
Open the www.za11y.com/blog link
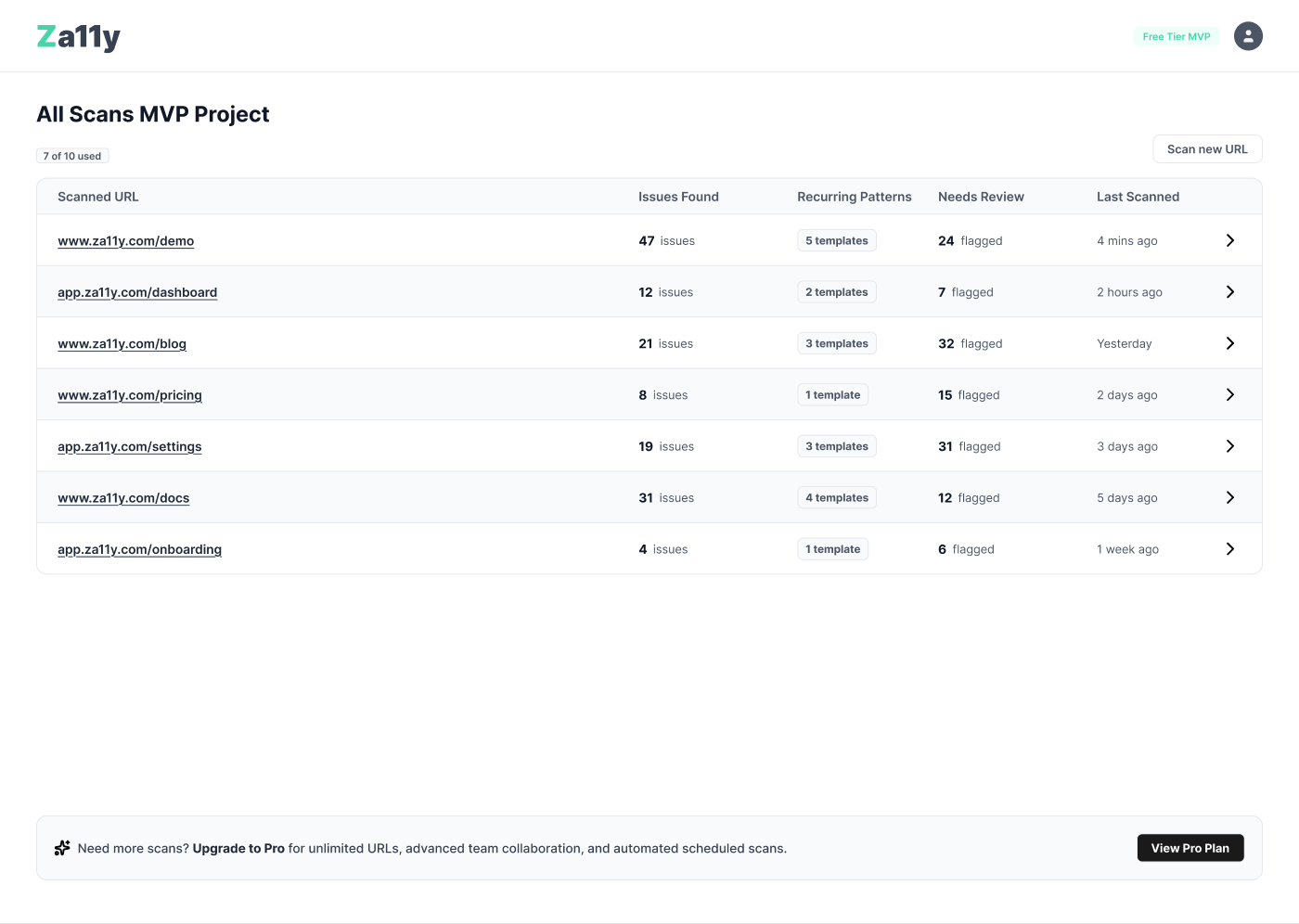click(x=122, y=344)
